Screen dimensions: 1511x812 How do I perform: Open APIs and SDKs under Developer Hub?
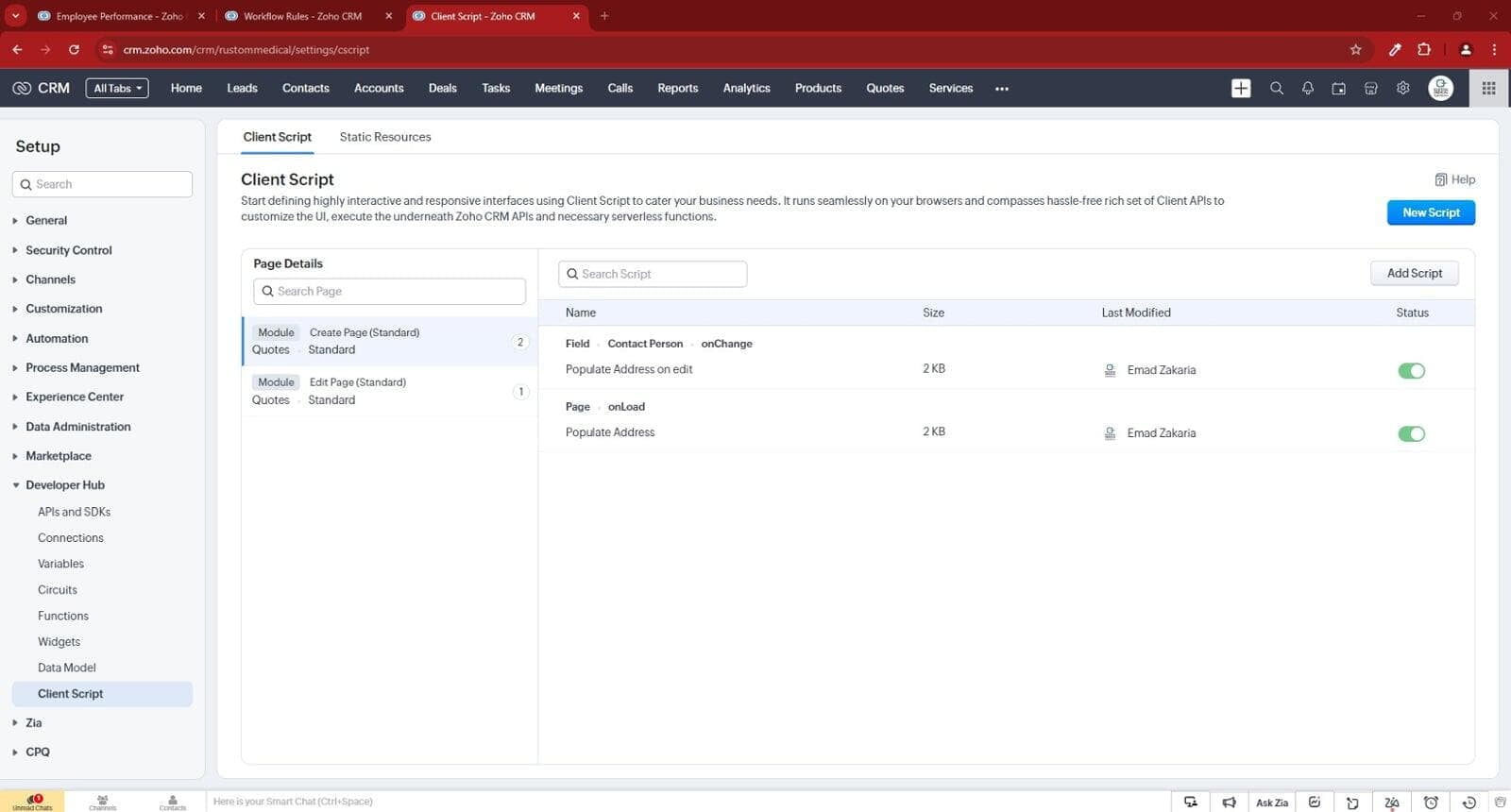click(74, 512)
